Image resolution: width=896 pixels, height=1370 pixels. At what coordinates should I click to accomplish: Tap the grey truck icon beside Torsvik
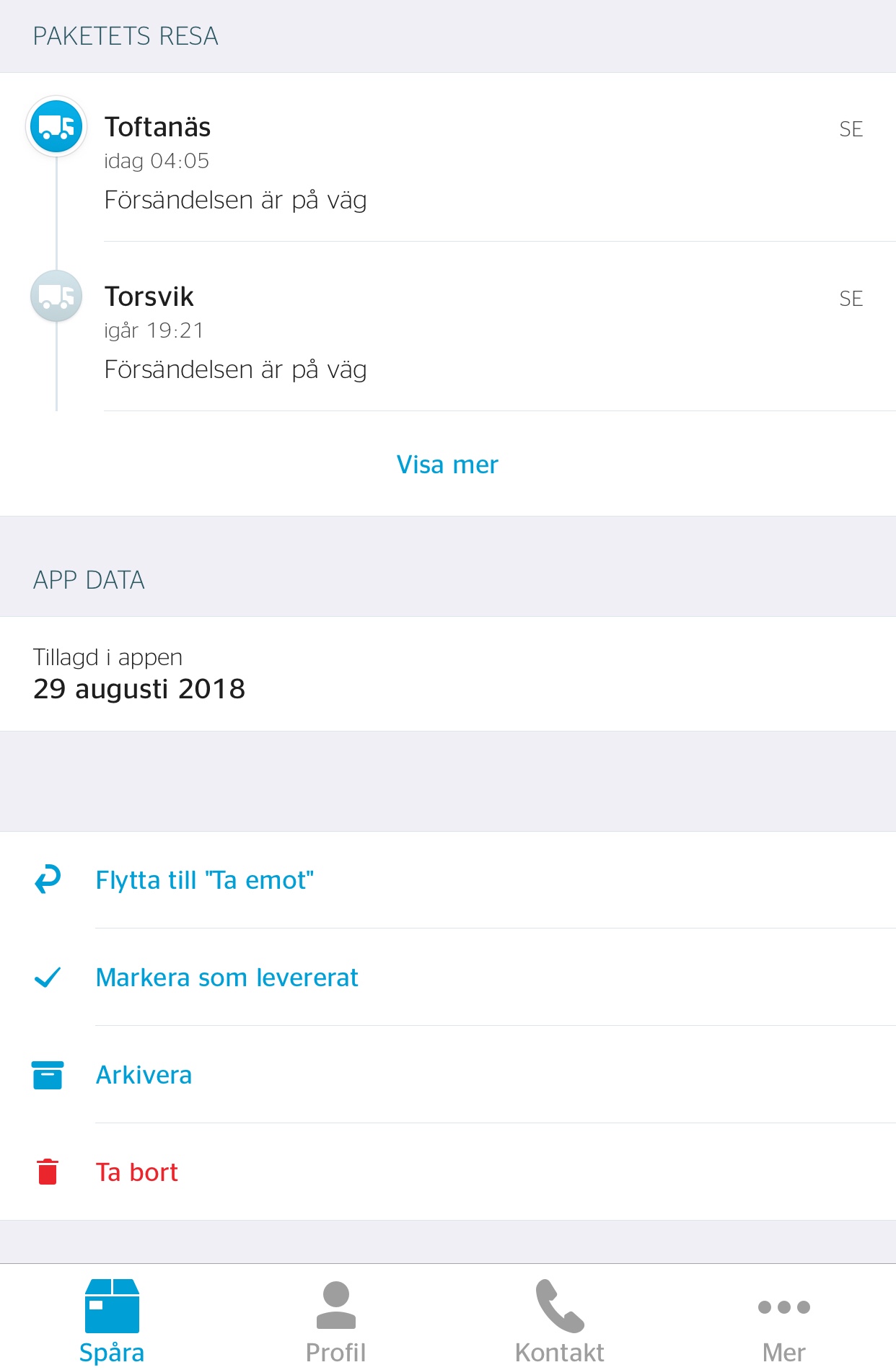[x=56, y=296]
